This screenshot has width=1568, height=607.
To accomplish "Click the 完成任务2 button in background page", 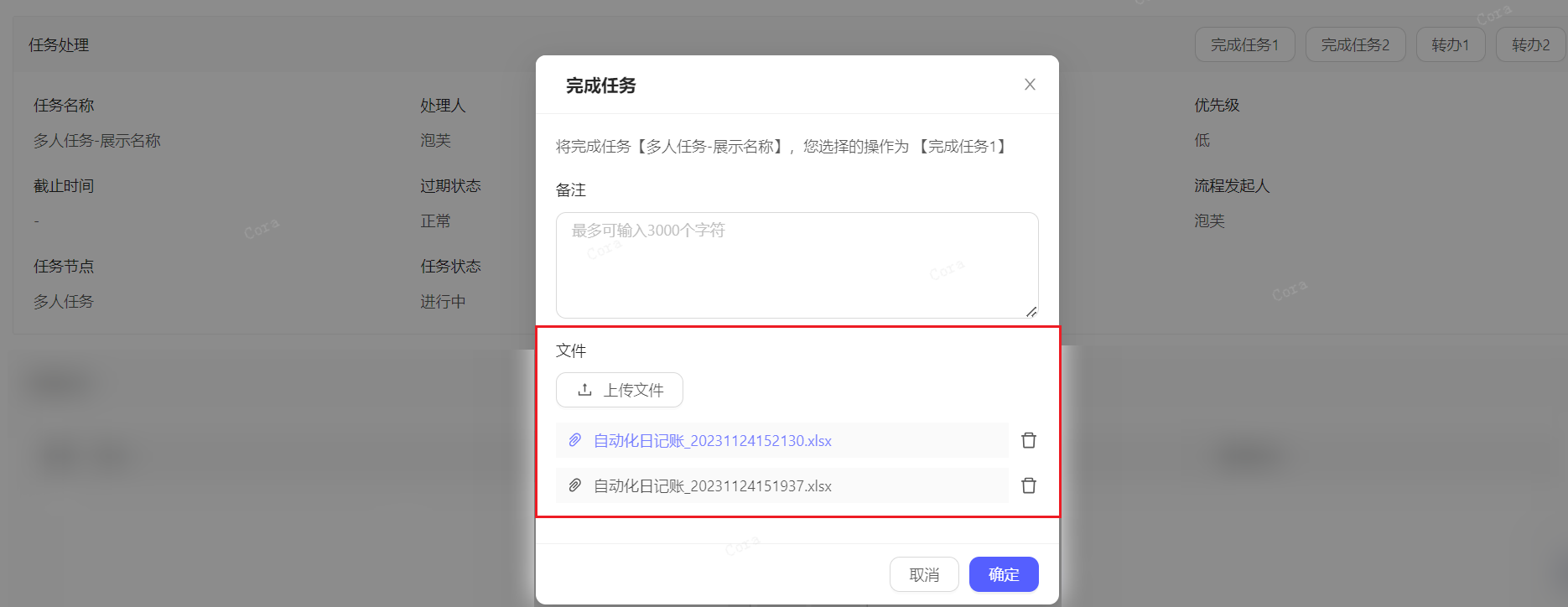I will point(1356,44).
